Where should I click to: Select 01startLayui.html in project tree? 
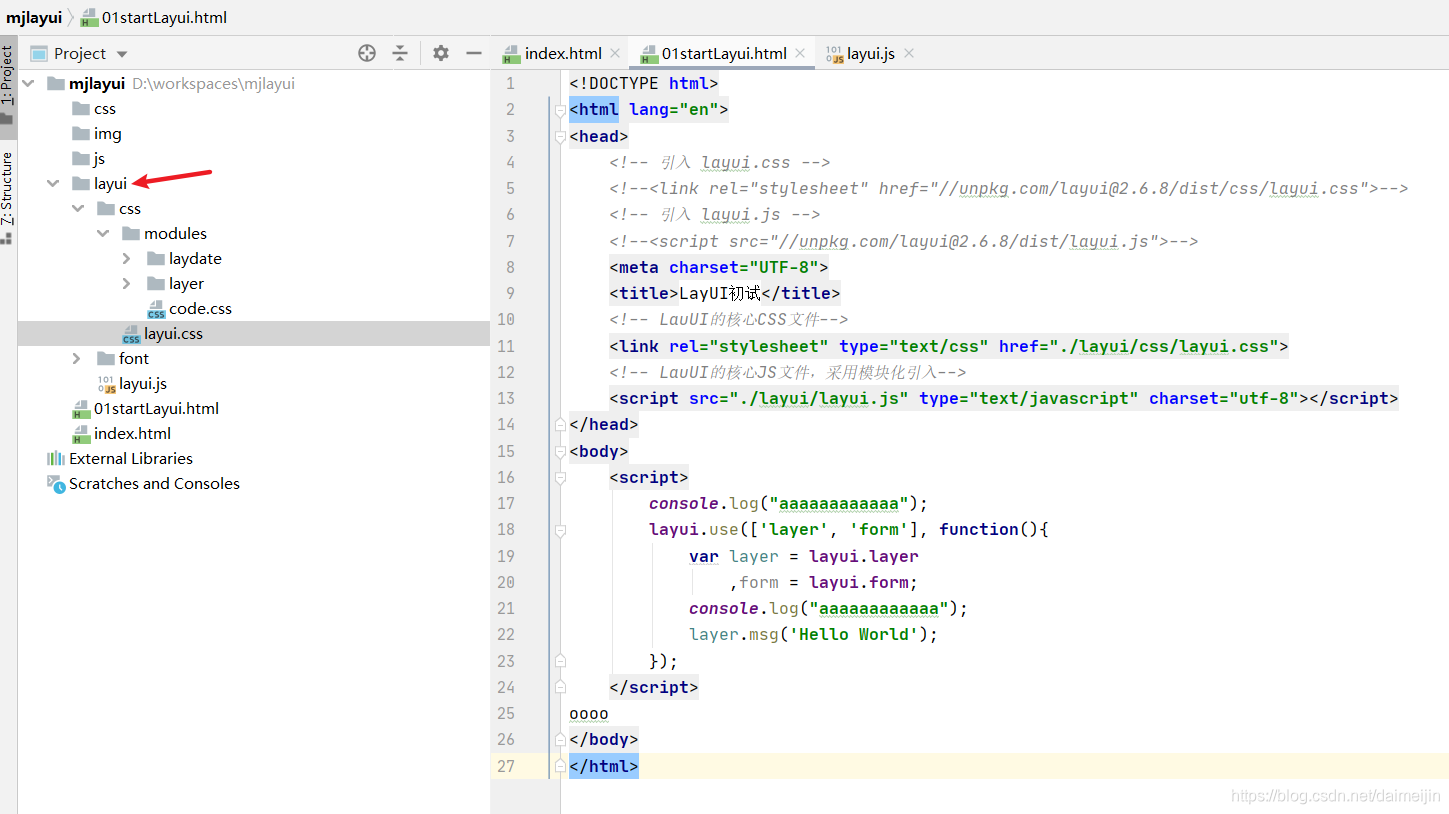[156, 409]
